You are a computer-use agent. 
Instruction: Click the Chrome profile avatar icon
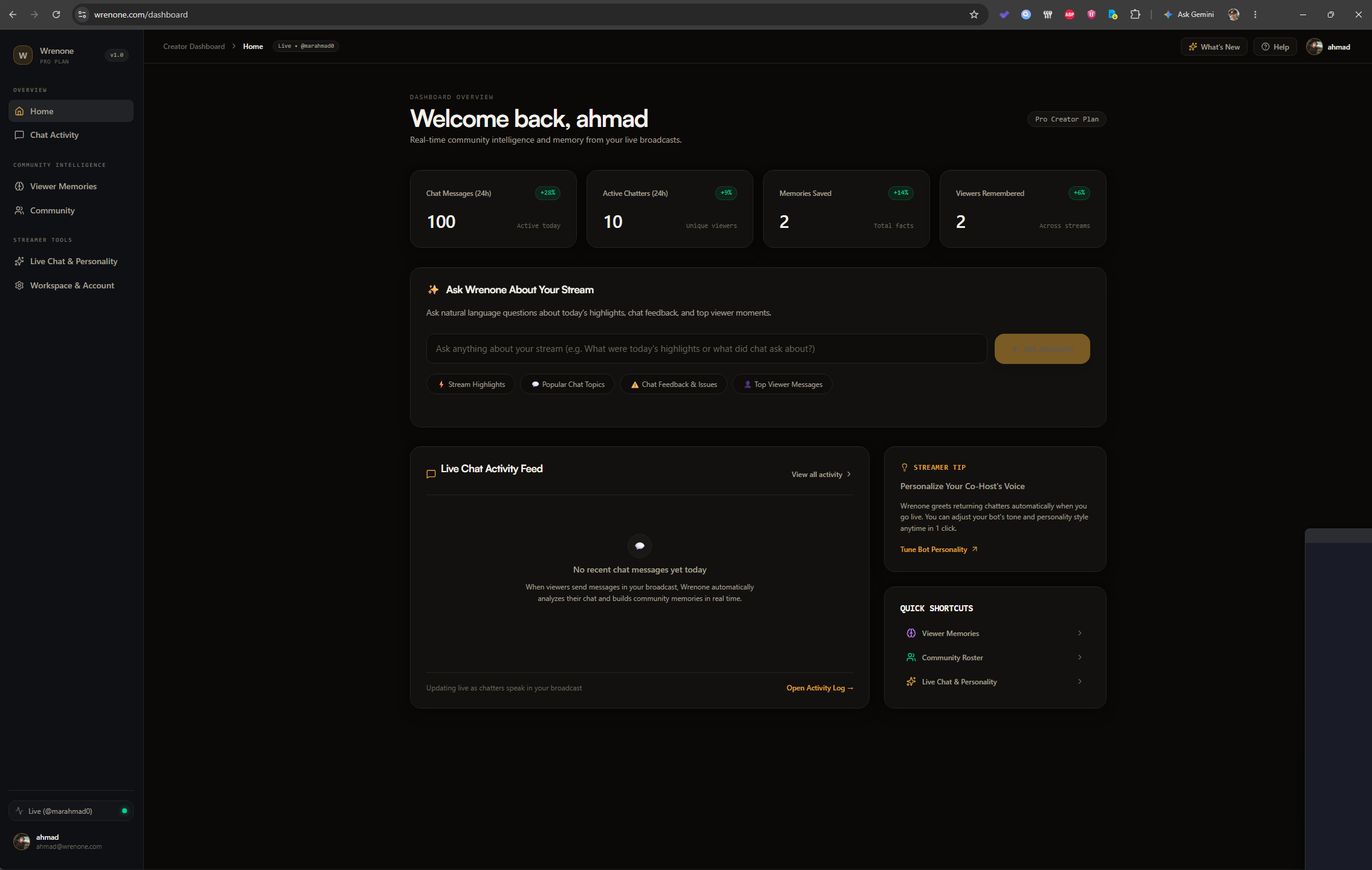pyautogui.click(x=1234, y=15)
